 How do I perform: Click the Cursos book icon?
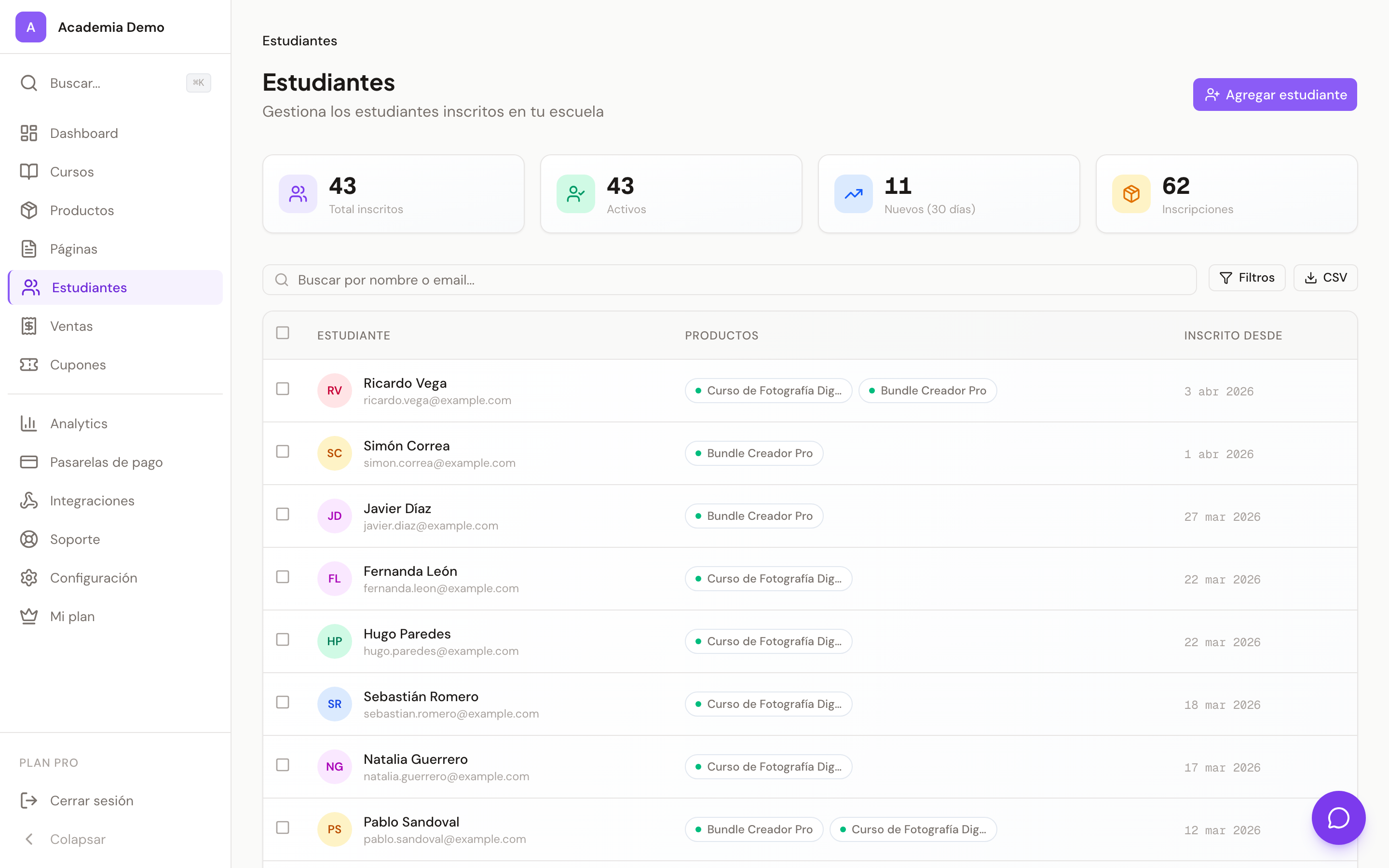pyautogui.click(x=29, y=172)
